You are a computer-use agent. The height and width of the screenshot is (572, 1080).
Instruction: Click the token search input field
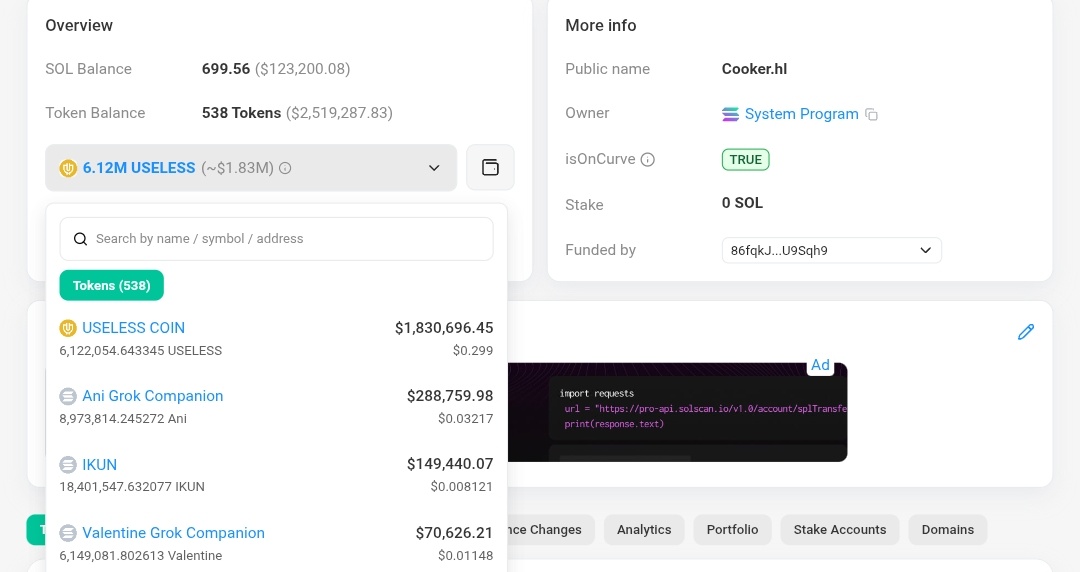coord(276,239)
